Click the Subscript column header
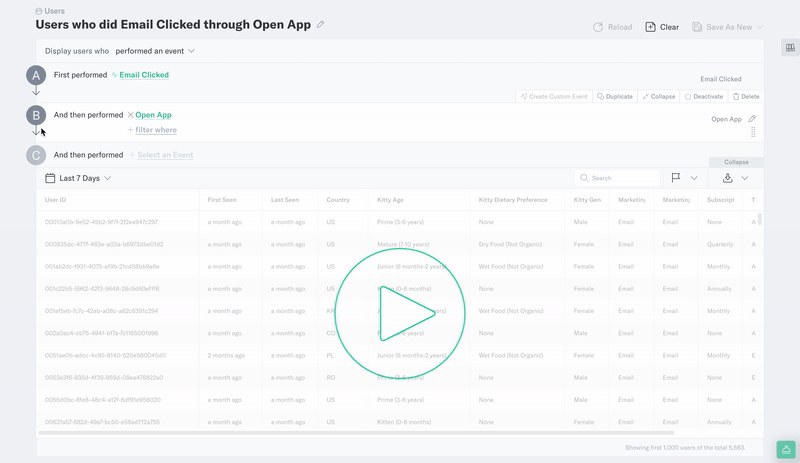This screenshot has width=800, height=463. coord(720,200)
